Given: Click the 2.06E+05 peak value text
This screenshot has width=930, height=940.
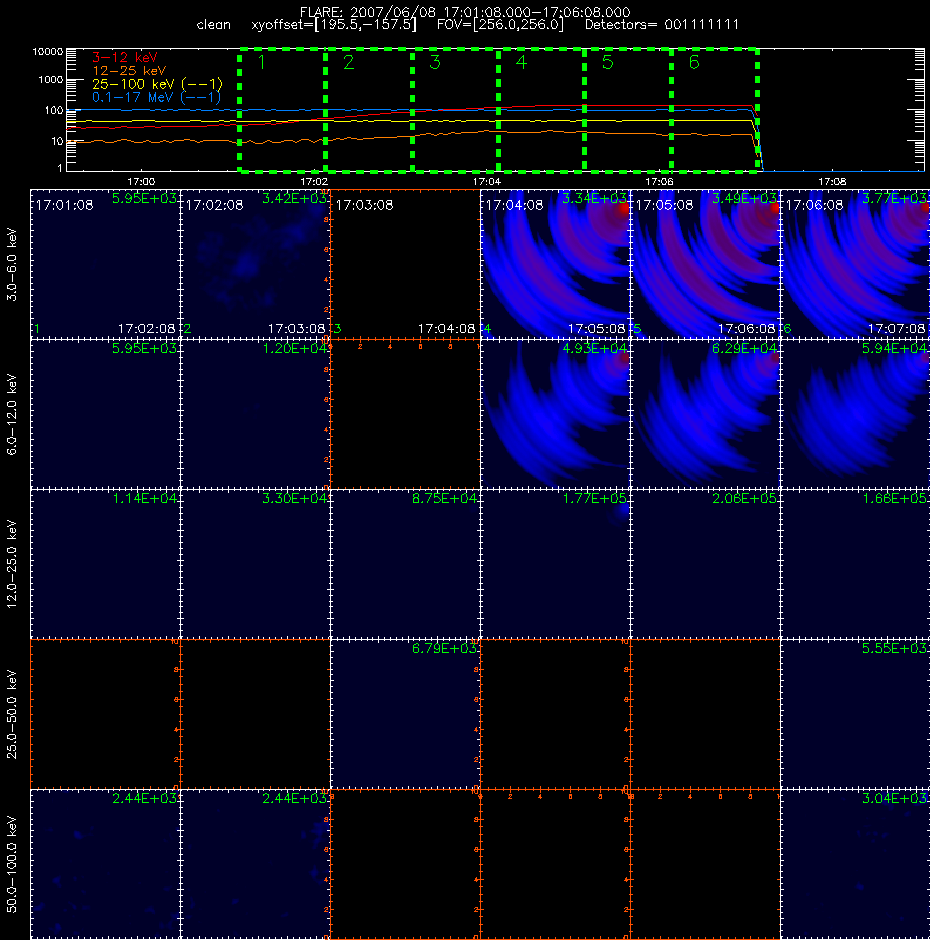Looking at the screenshot, I should [x=745, y=498].
